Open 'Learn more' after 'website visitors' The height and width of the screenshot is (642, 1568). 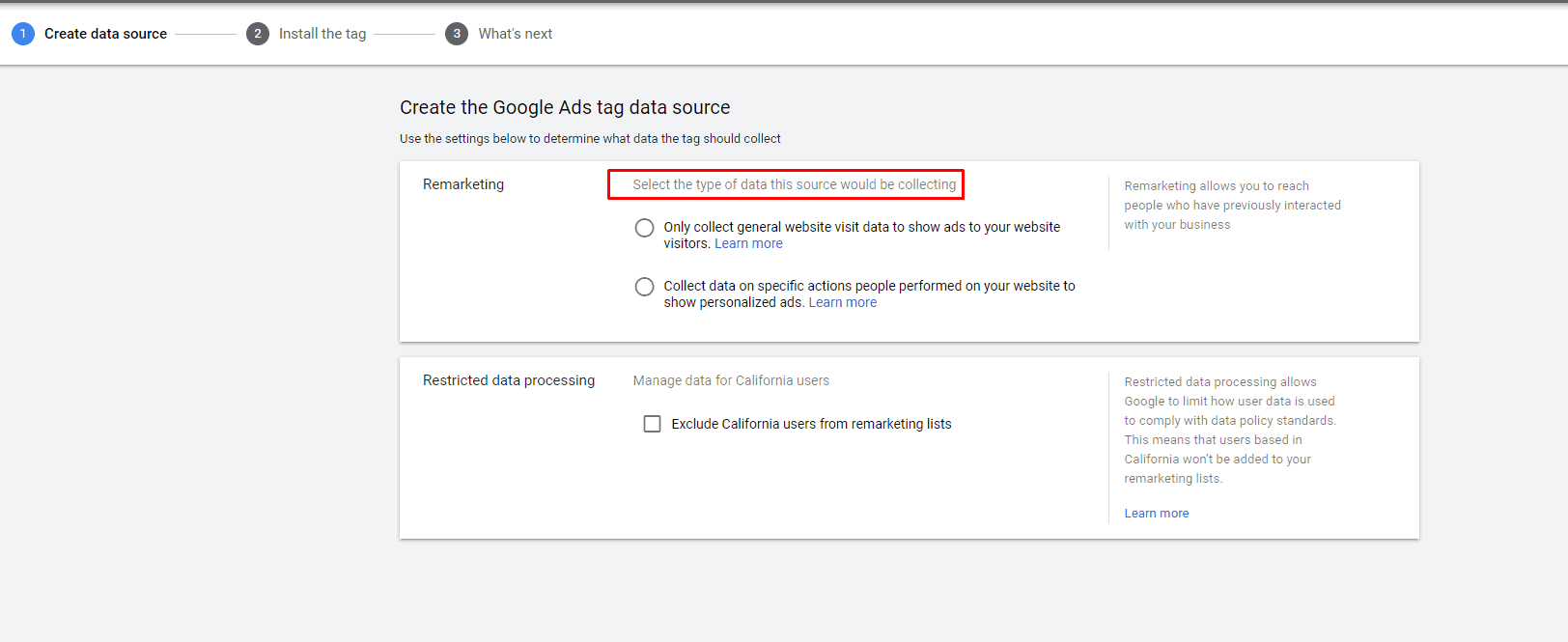748,243
